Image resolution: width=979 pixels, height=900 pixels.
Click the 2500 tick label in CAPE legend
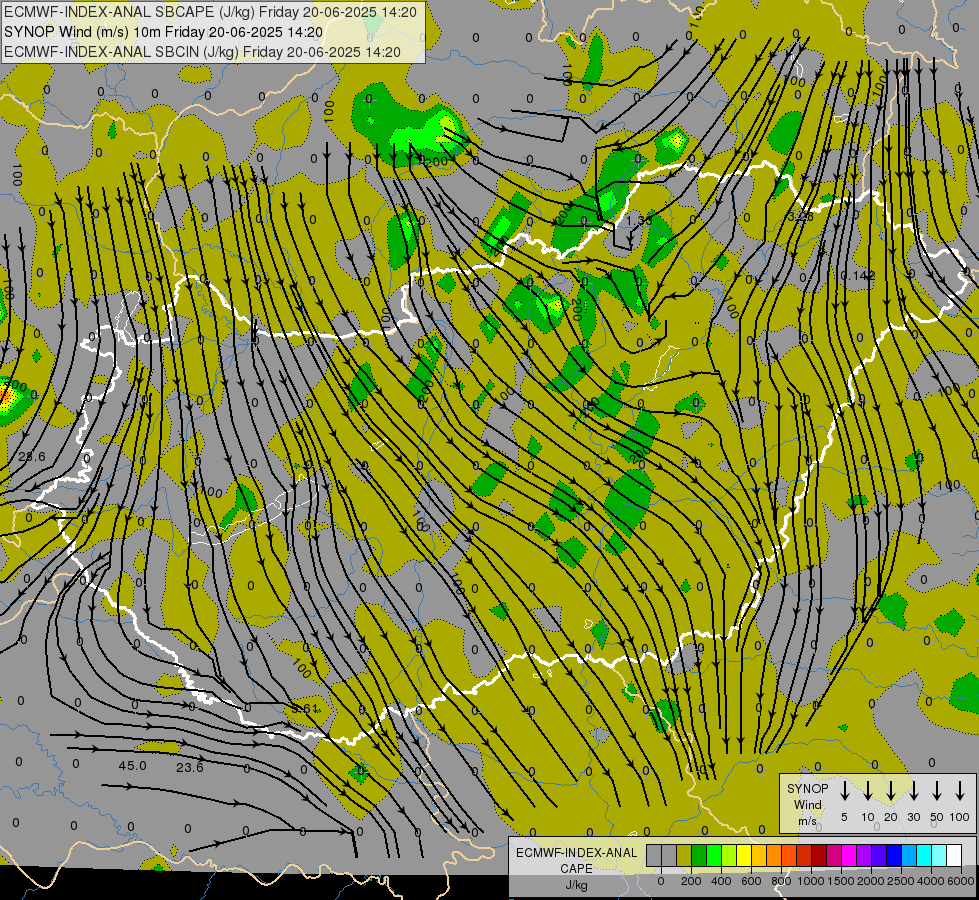tap(901, 881)
